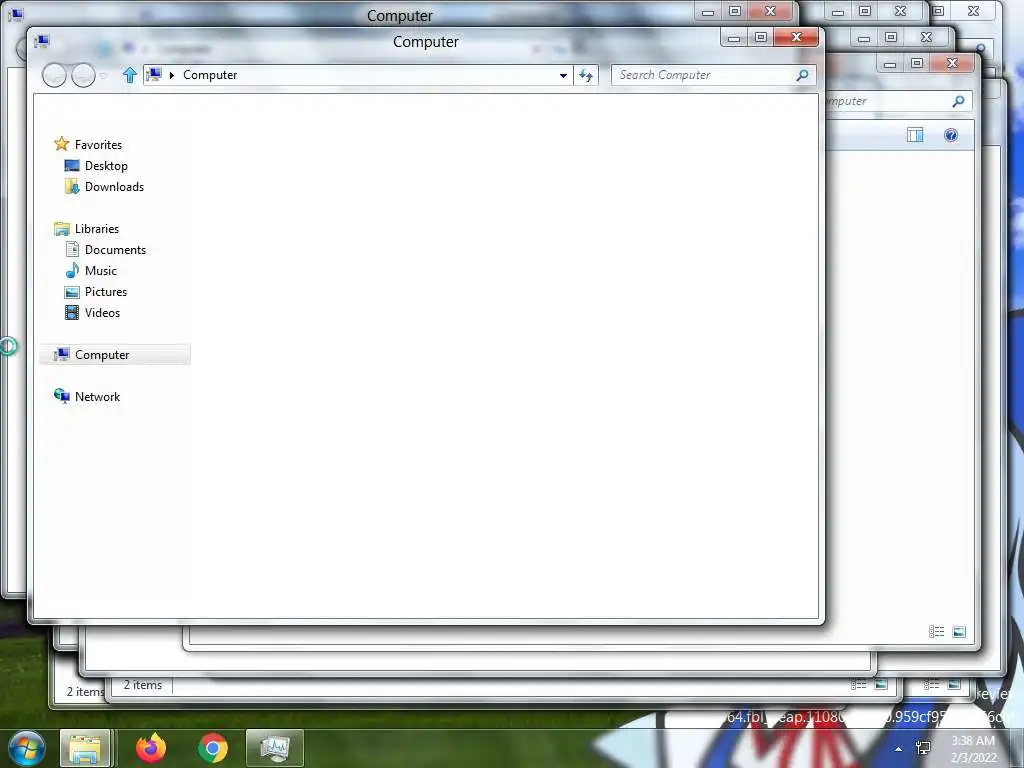
Task: Select Desktop in the navigation pane
Action: click(106, 166)
